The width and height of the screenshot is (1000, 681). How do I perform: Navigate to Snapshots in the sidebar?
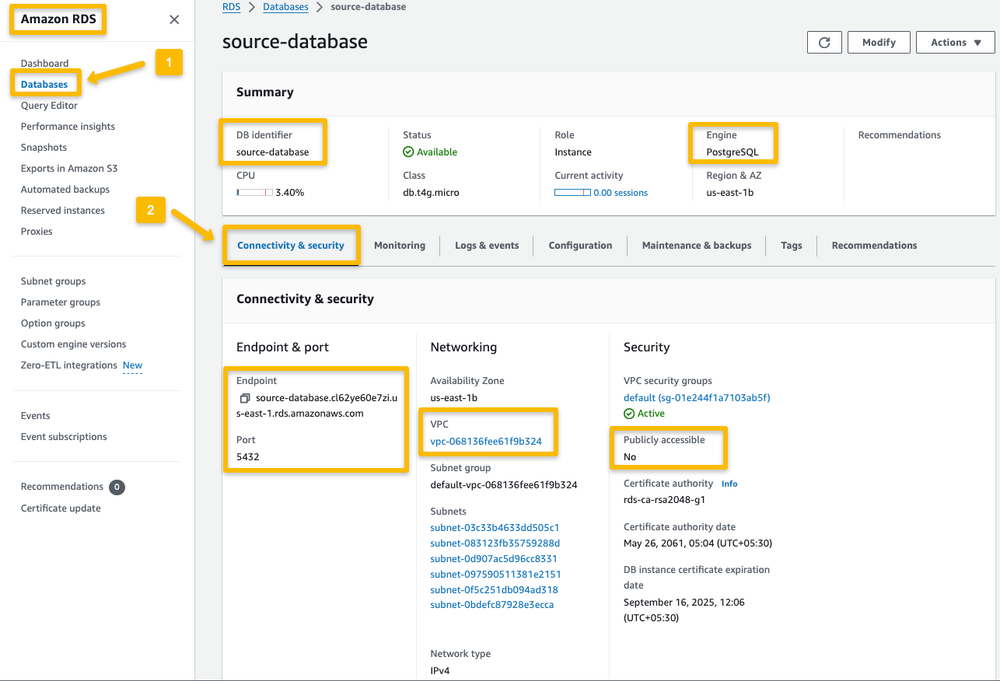pyautogui.click(x=45, y=147)
